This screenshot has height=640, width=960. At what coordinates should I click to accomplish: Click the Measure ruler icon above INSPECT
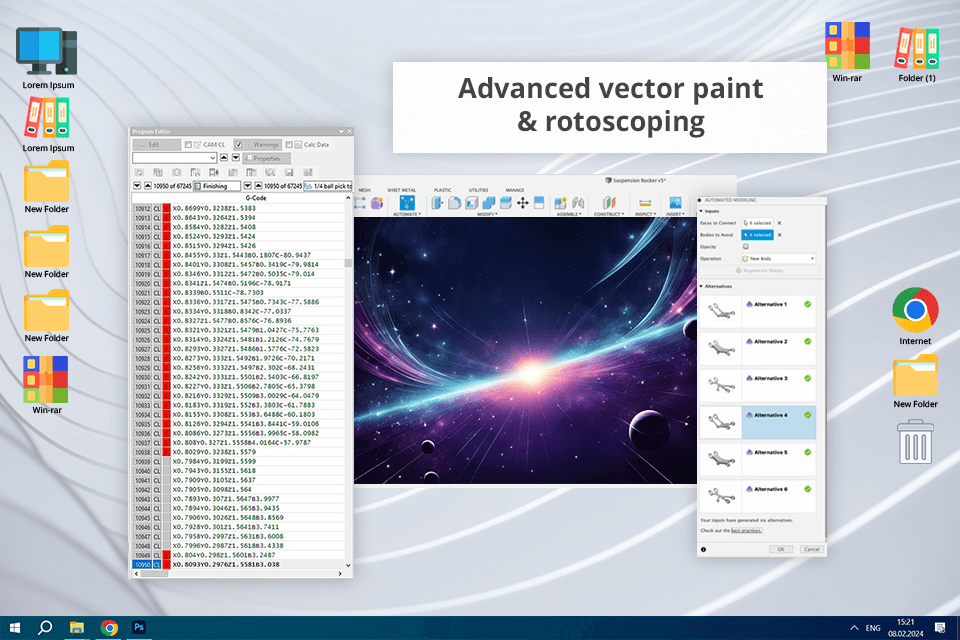click(x=645, y=203)
